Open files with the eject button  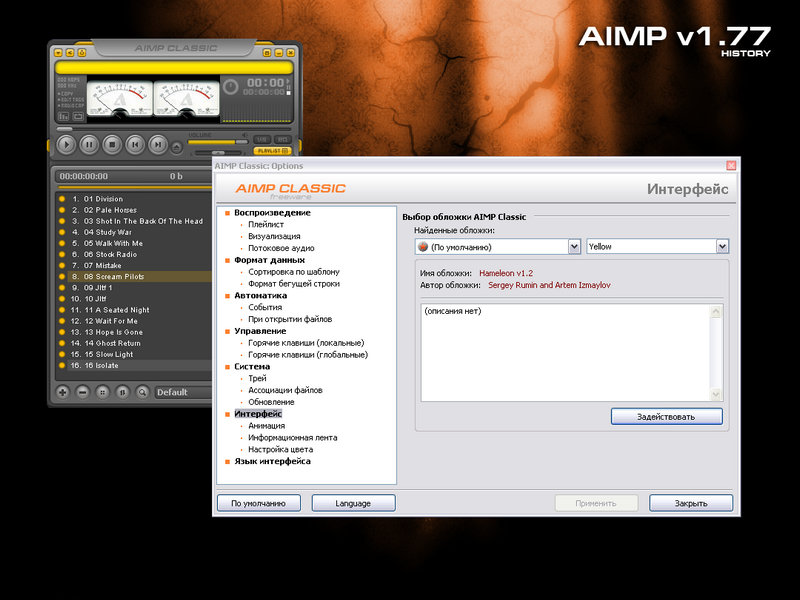pos(177,147)
